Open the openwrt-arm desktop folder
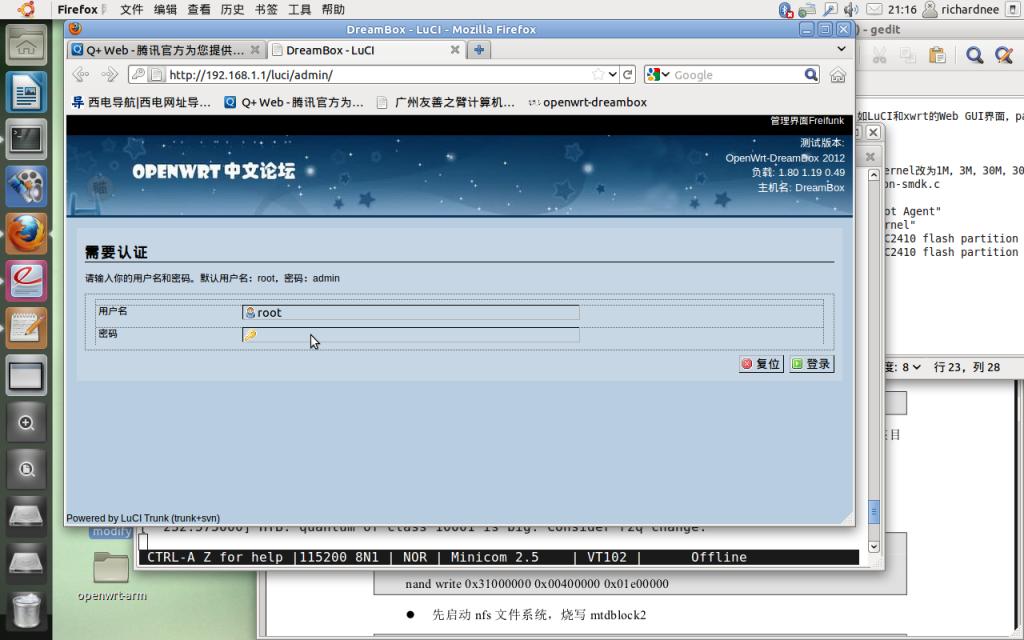Image resolution: width=1024 pixels, height=640 pixels. [111, 576]
